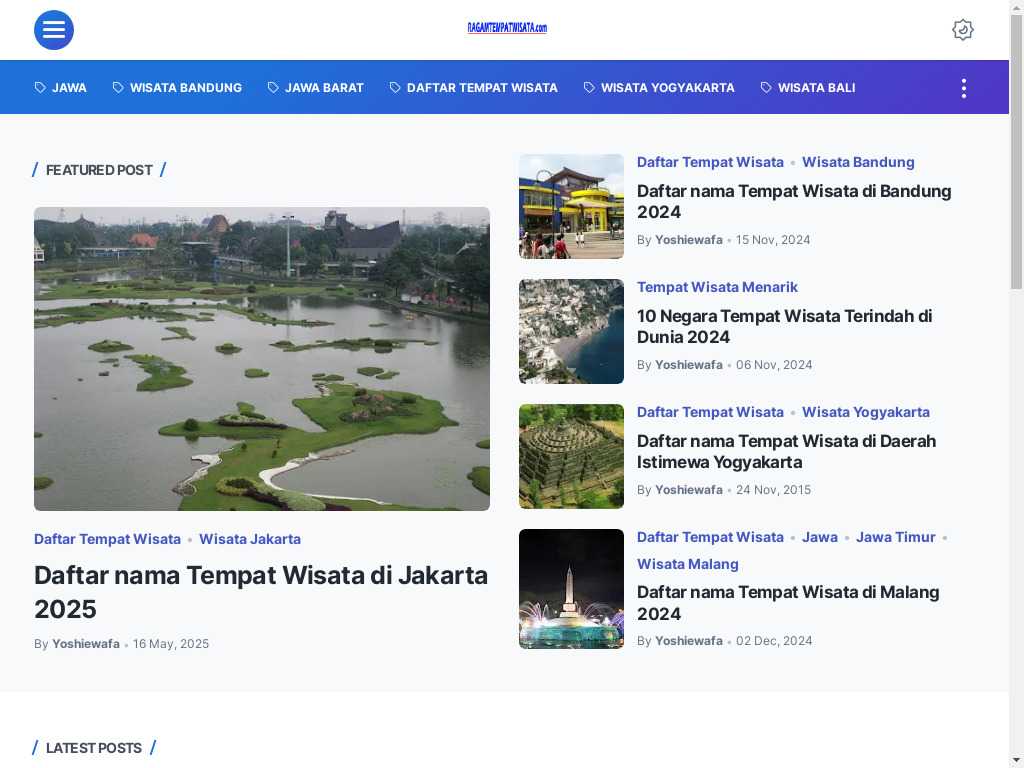The height and width of the screenshot is (768, 1024).
Task: Click the Wisata Jakarta category link
Action: click(x=250, y=539)
